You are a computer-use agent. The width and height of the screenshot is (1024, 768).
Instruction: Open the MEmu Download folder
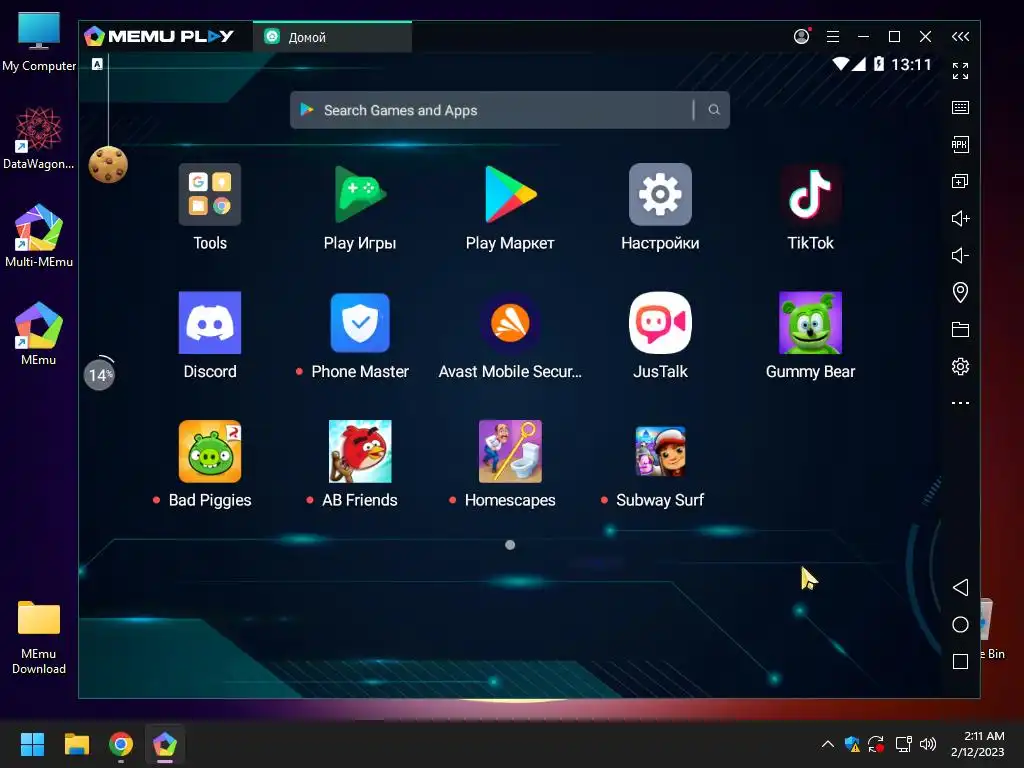pyautogui.click(x=39, y=637)
